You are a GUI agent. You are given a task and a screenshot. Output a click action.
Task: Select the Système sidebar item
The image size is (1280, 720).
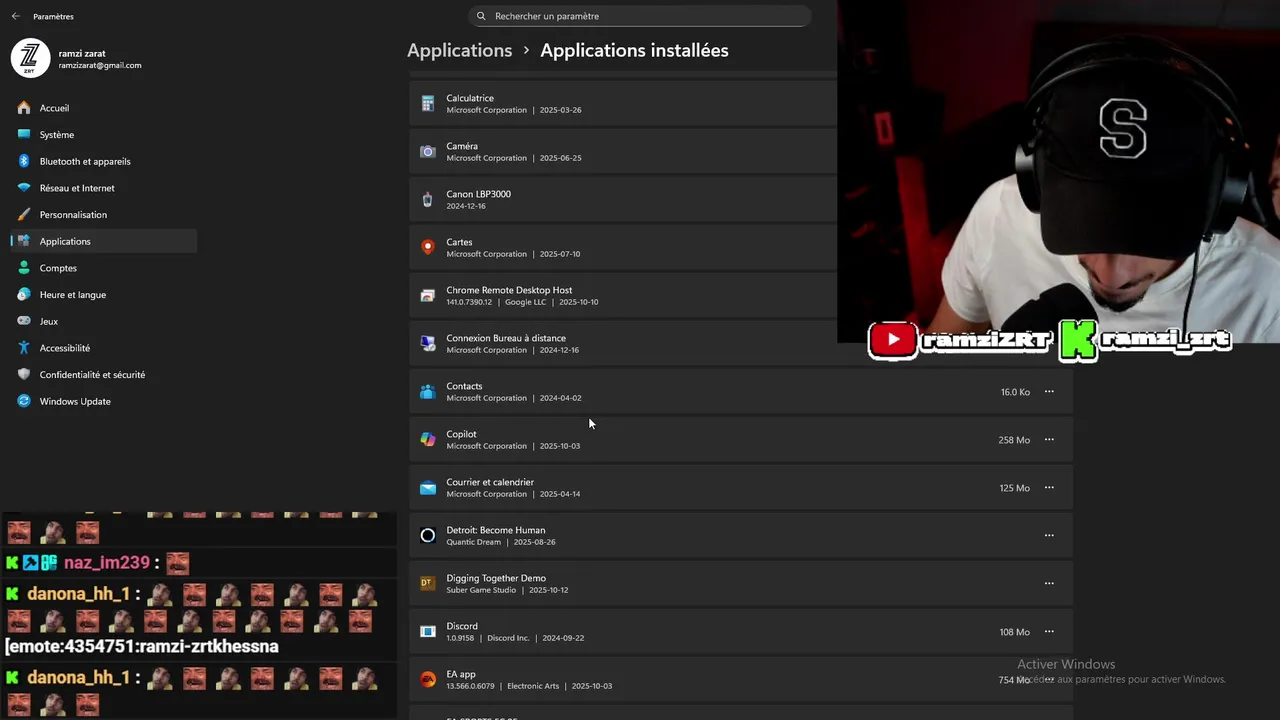(x=104, y=135)
